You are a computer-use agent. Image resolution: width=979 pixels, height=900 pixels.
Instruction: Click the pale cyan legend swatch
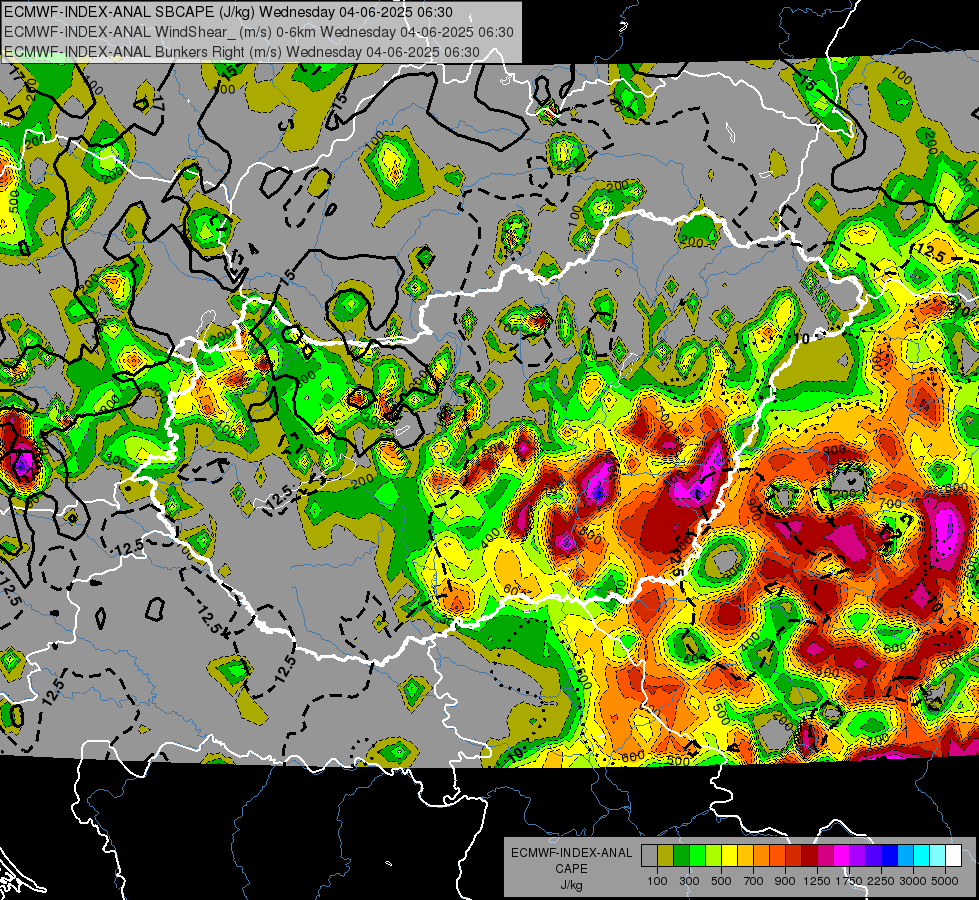click(938, 855)
